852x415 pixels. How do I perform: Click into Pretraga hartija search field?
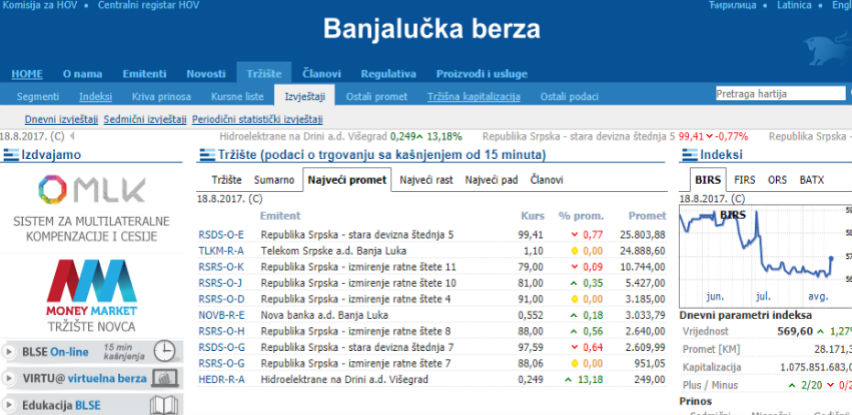pyautogui.click(x=780, y=93)
